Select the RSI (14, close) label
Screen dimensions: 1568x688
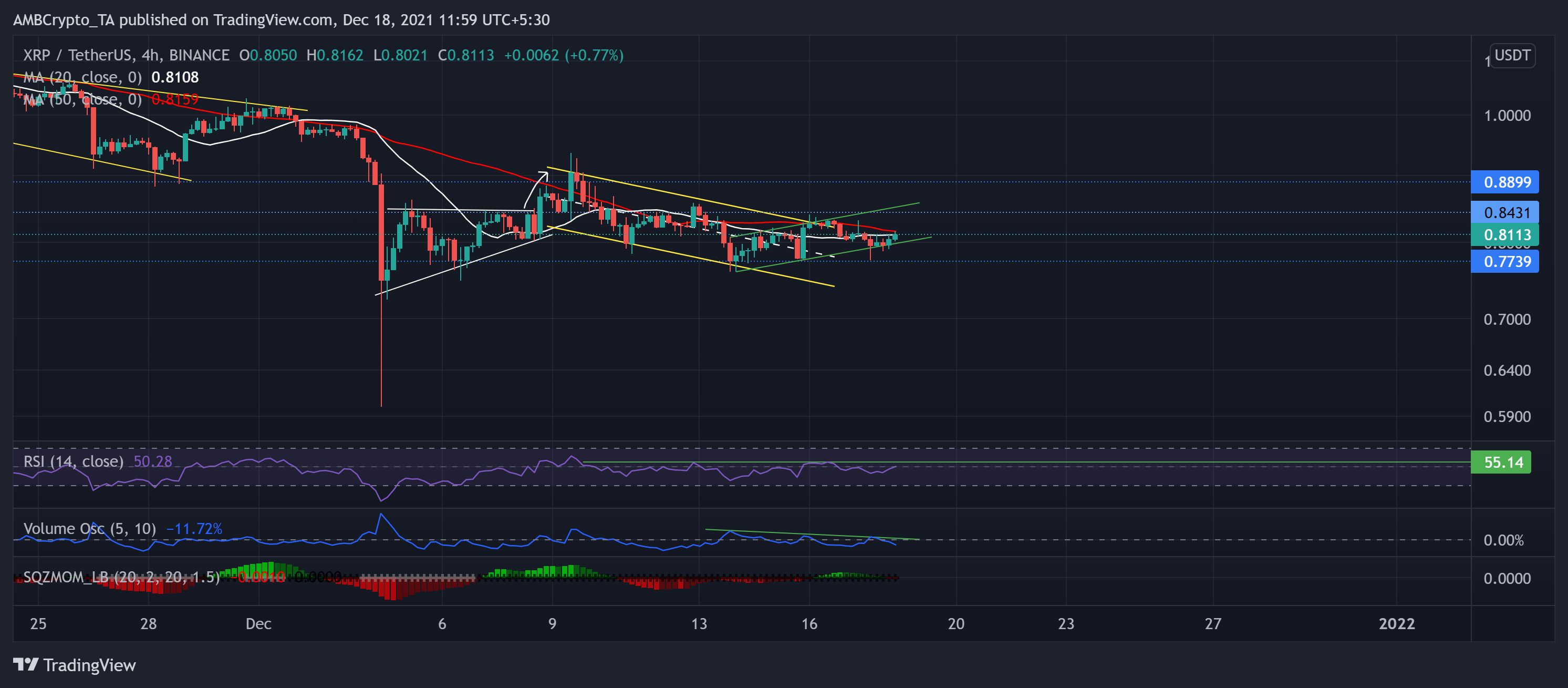tap(73, 461)
